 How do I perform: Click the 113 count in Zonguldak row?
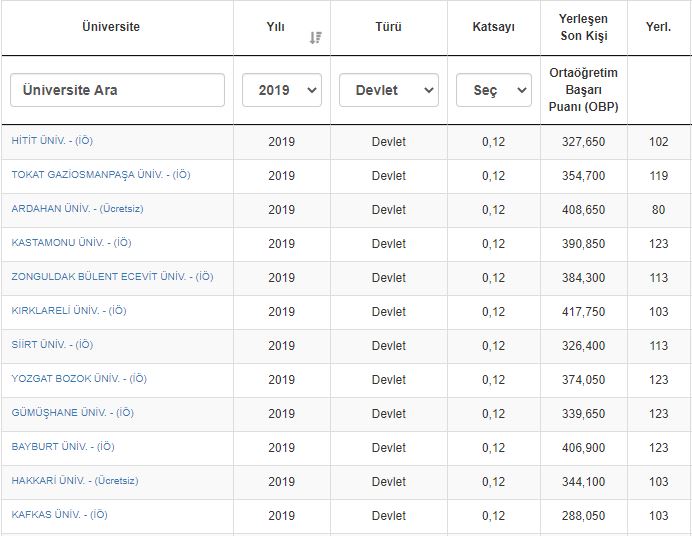[x=658, y=277]
